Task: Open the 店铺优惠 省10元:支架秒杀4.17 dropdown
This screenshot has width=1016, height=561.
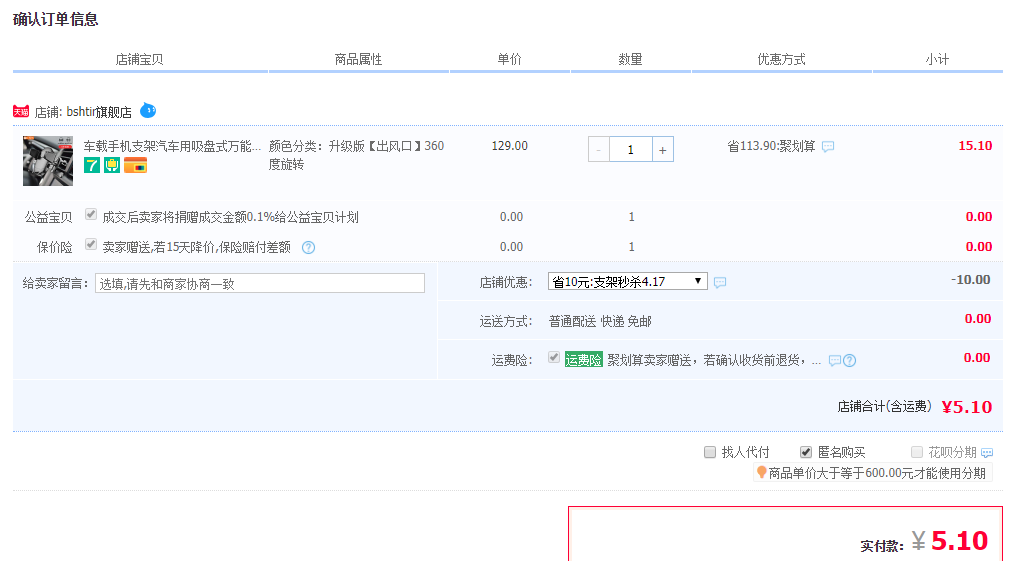Action: [627, 281]
